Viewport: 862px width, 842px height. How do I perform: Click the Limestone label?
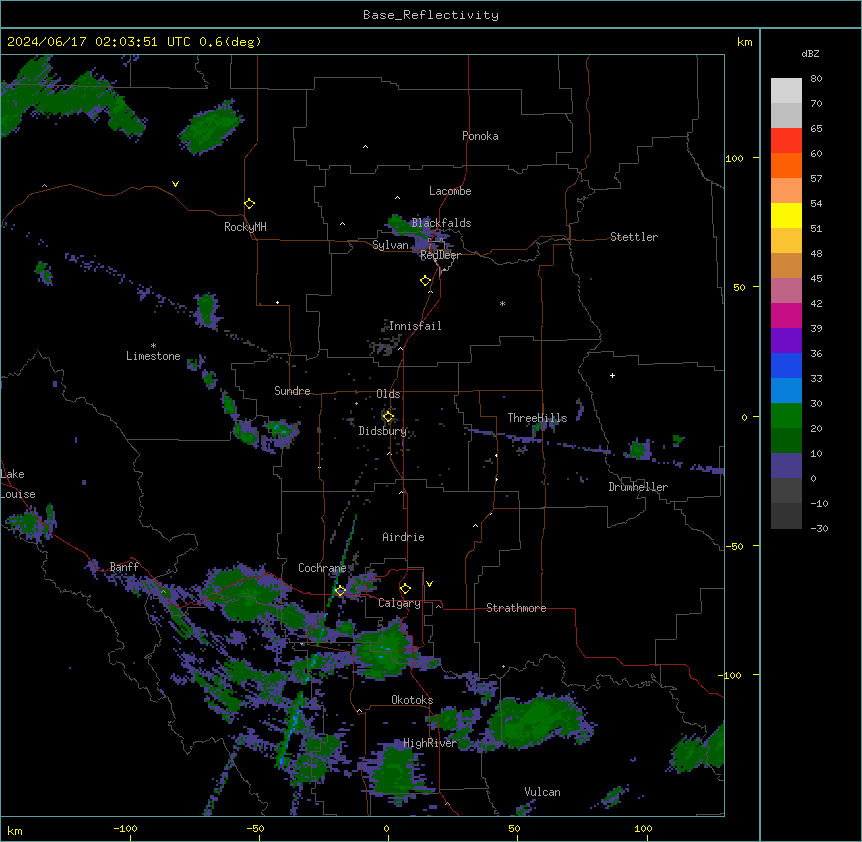(153, 356)
